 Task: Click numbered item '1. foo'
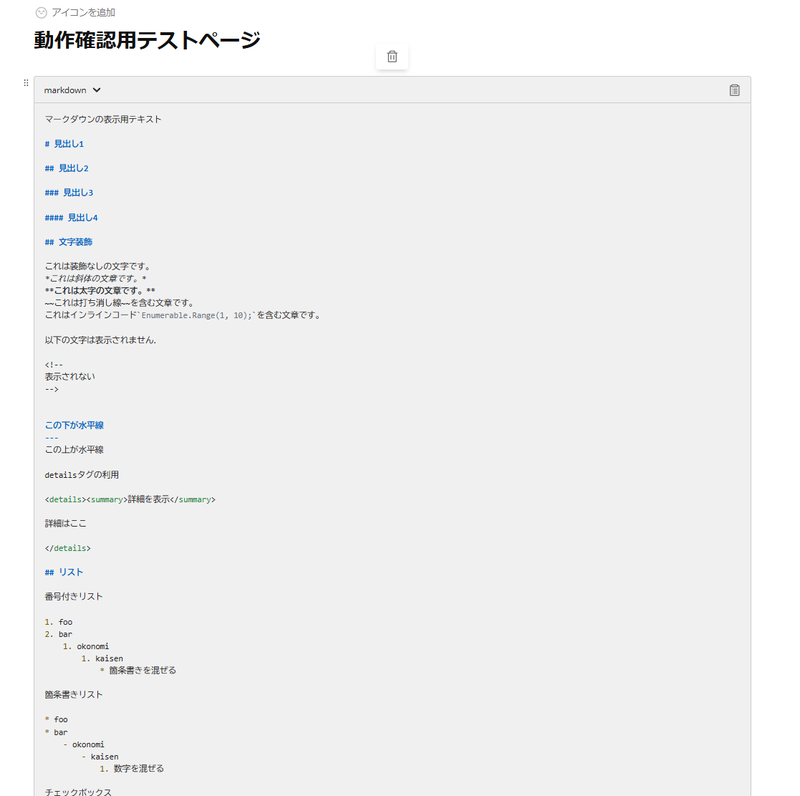[x=59, y=622]
